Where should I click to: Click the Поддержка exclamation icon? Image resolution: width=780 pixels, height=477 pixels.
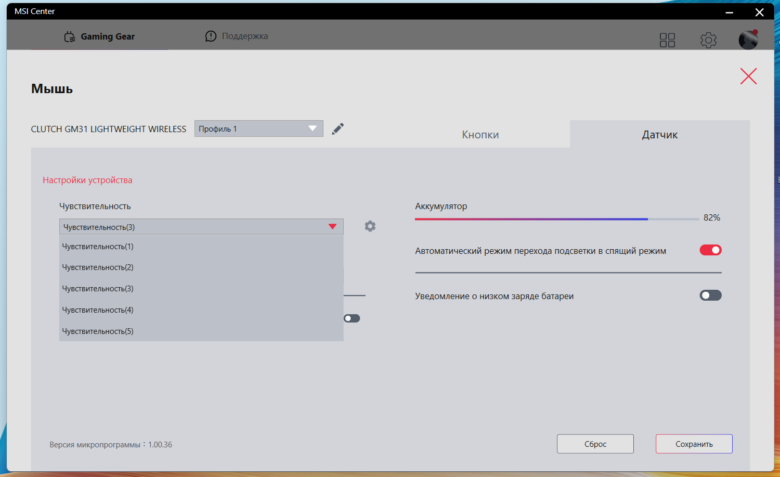pyautogui.click(x=211, y=36)
